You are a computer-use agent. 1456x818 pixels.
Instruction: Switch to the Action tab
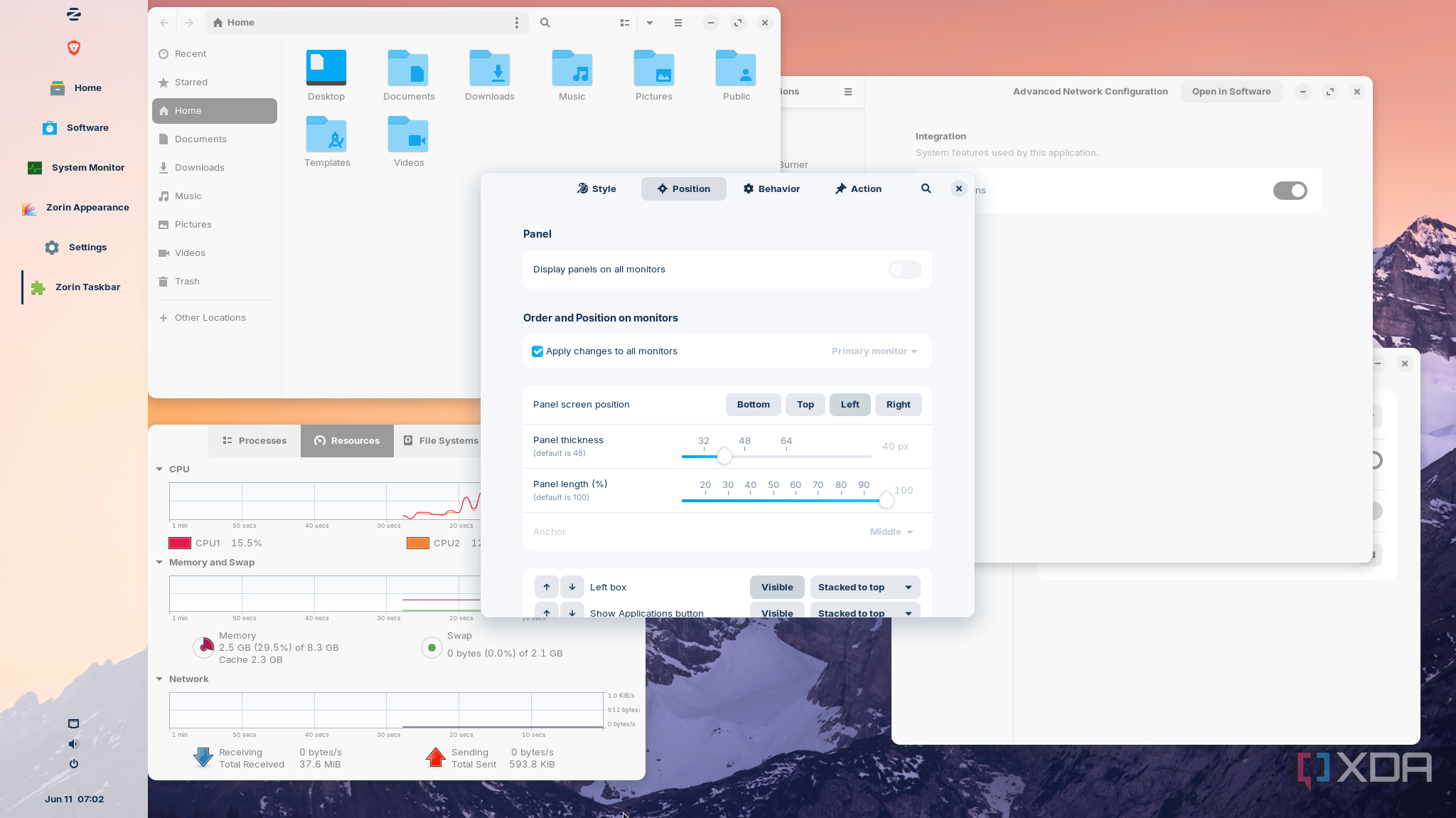[858, 188]
